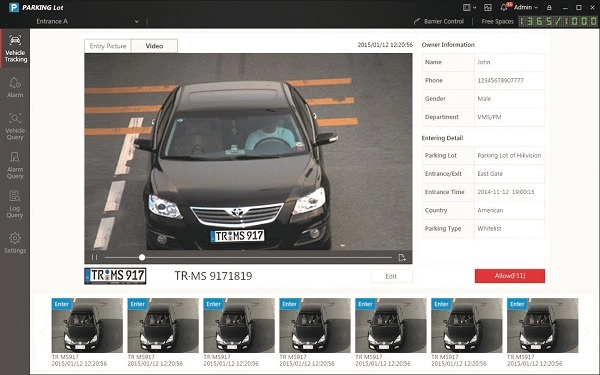This screenshot has height=375, width=600.
Task: Click the lock icon in the title bar
Action: click(x=549, y=7)
